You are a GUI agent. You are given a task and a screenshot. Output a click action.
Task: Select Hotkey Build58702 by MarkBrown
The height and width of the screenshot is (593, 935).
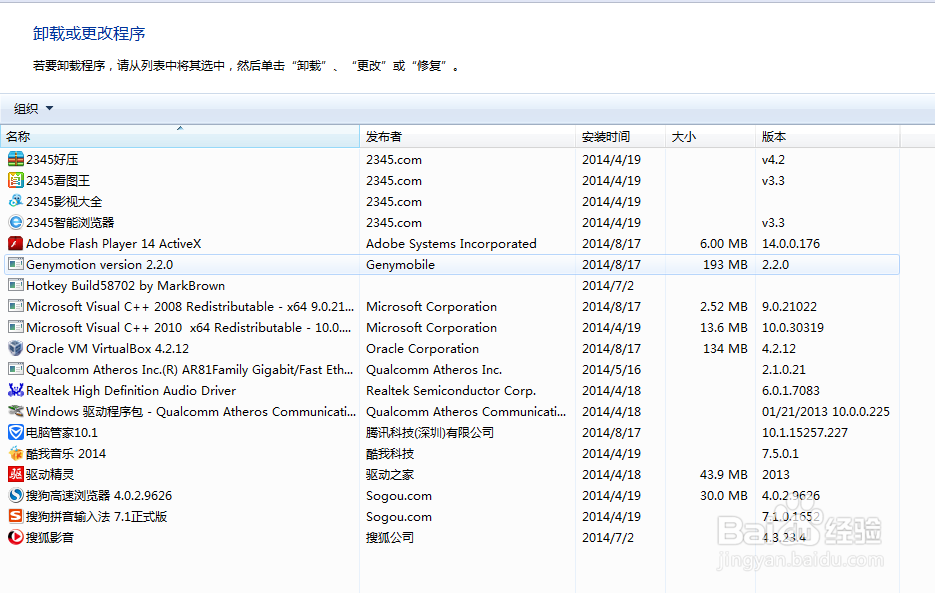click(x=125, y=286)
